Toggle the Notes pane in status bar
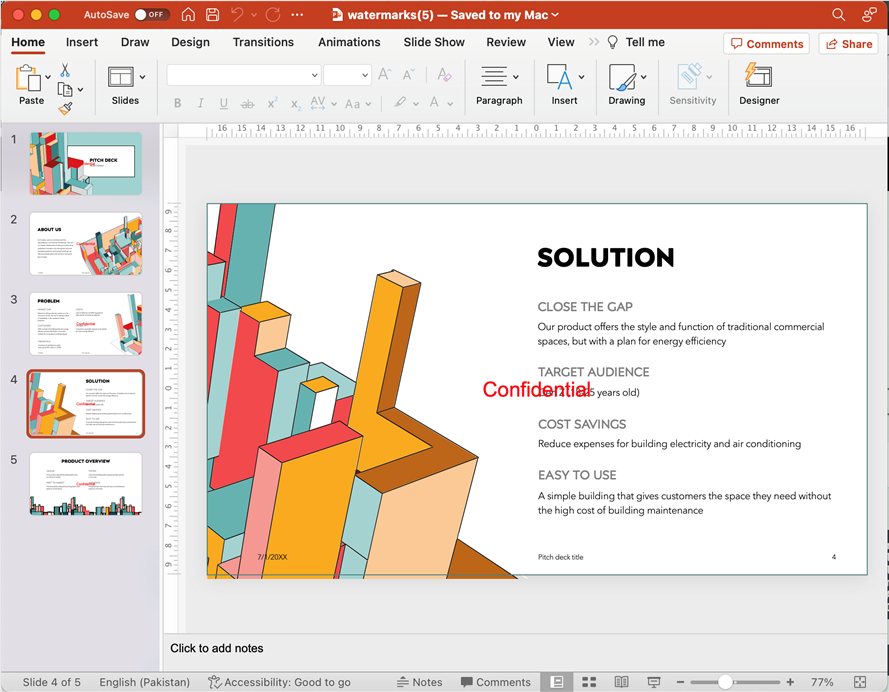The height and width of the screenshot is (692, 889). [x=418, y=682]
